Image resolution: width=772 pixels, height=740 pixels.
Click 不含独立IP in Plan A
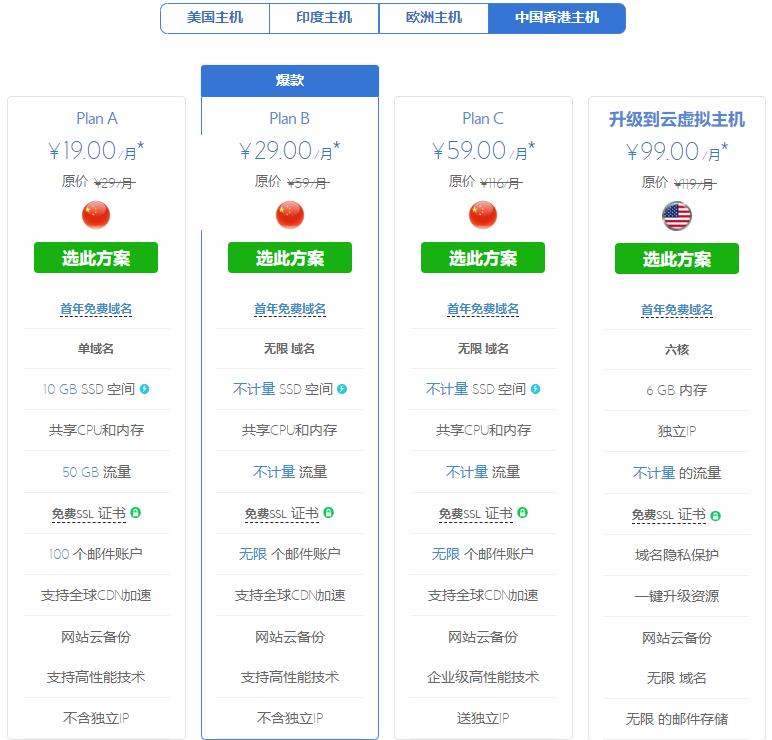[x=96, y=718]
